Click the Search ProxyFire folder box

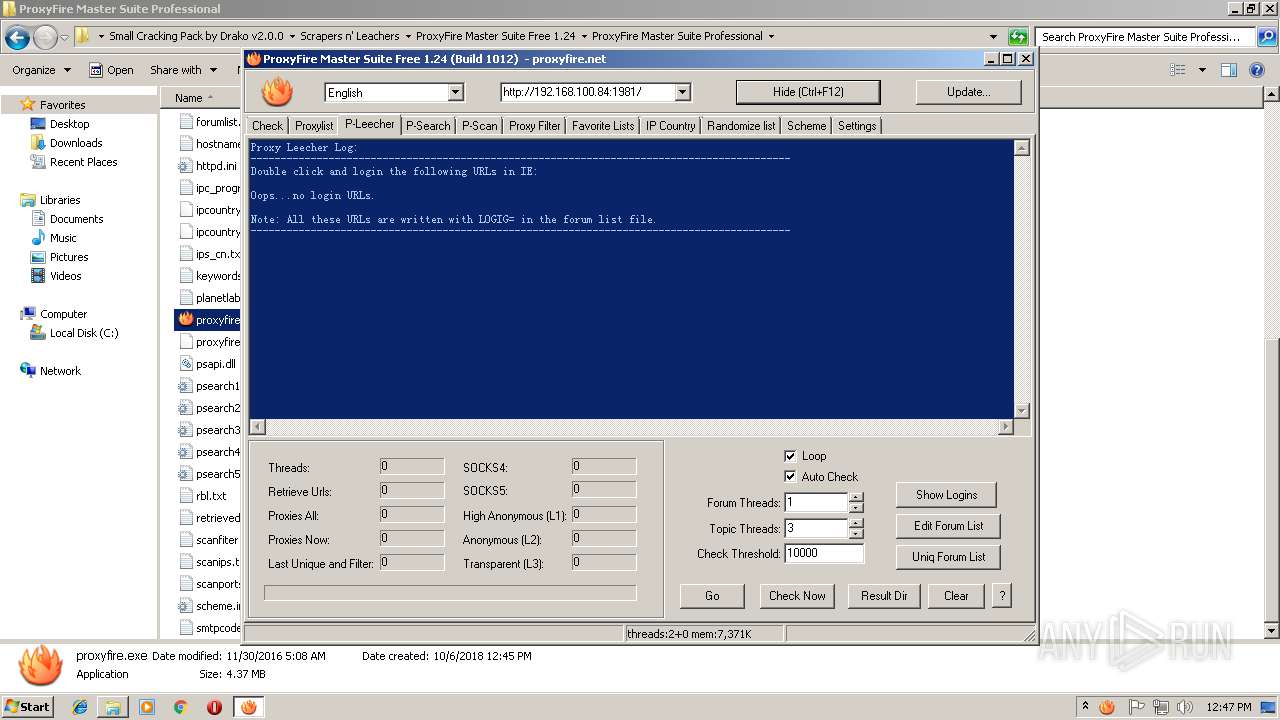pos(1144,37)
